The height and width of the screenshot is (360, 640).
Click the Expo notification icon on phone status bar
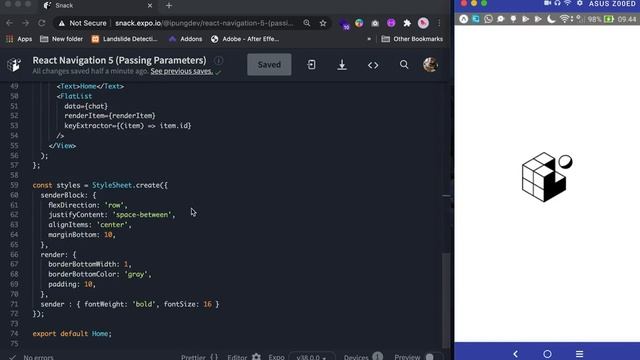click(464, 19)
